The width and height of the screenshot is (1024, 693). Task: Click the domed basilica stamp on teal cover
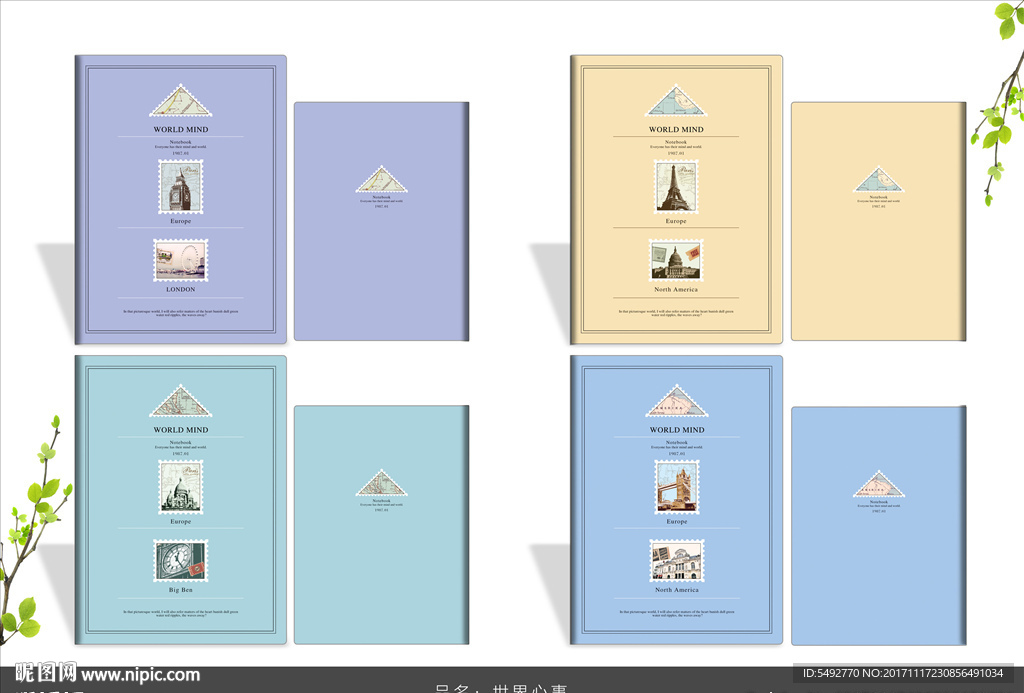click(180, 487)
